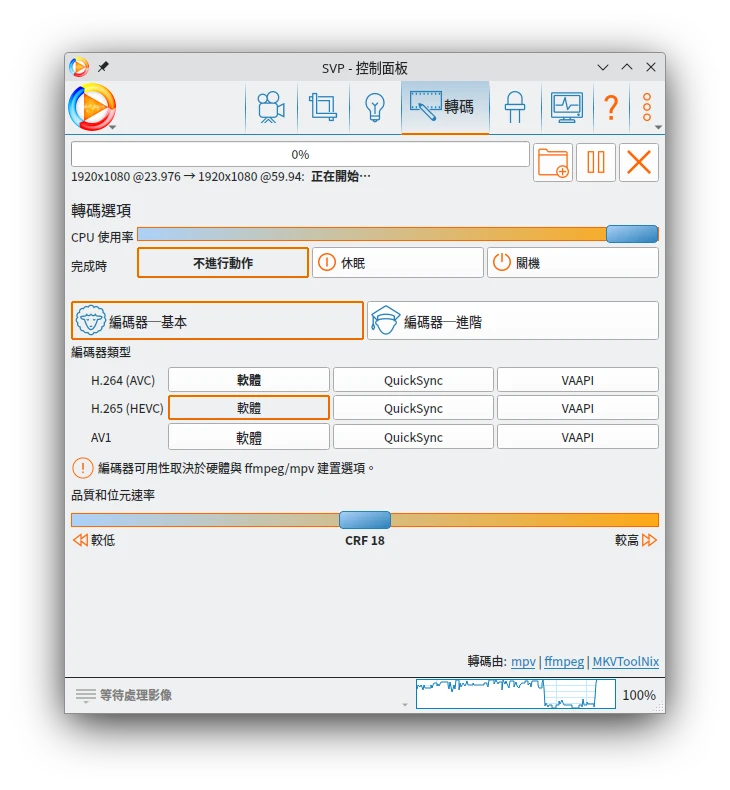Choose QuickSync for H.264 (AVC)
The height and width of the screenshot is (790, 730).
click(413, 380)
